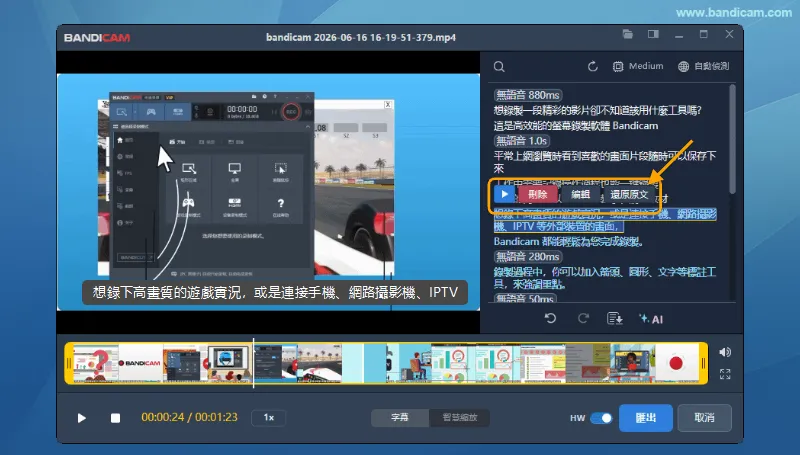Redo the subtitle edit
The height and width of the screenshot is (455, 800).
[x=583, y=319]
